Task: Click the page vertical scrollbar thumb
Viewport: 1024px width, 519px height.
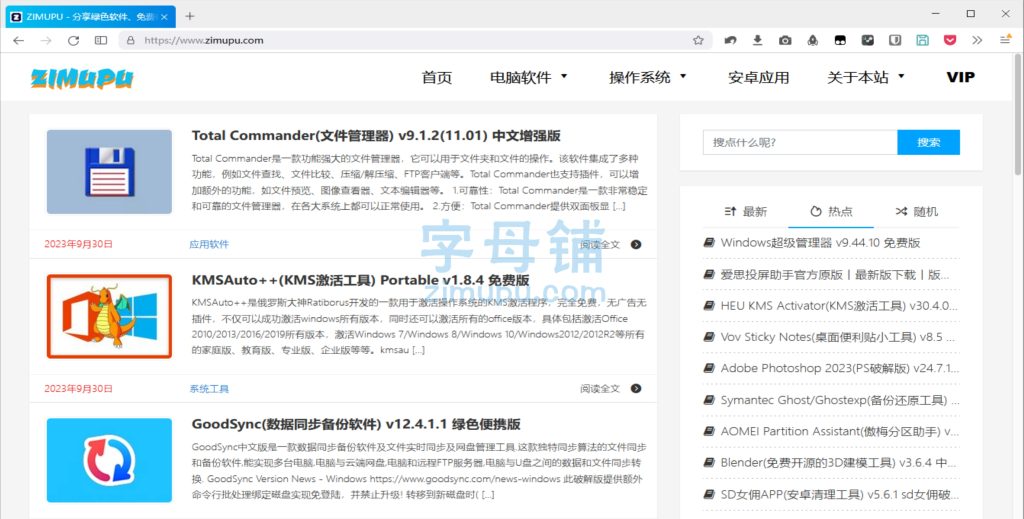Action: [x=1017, y=116]
